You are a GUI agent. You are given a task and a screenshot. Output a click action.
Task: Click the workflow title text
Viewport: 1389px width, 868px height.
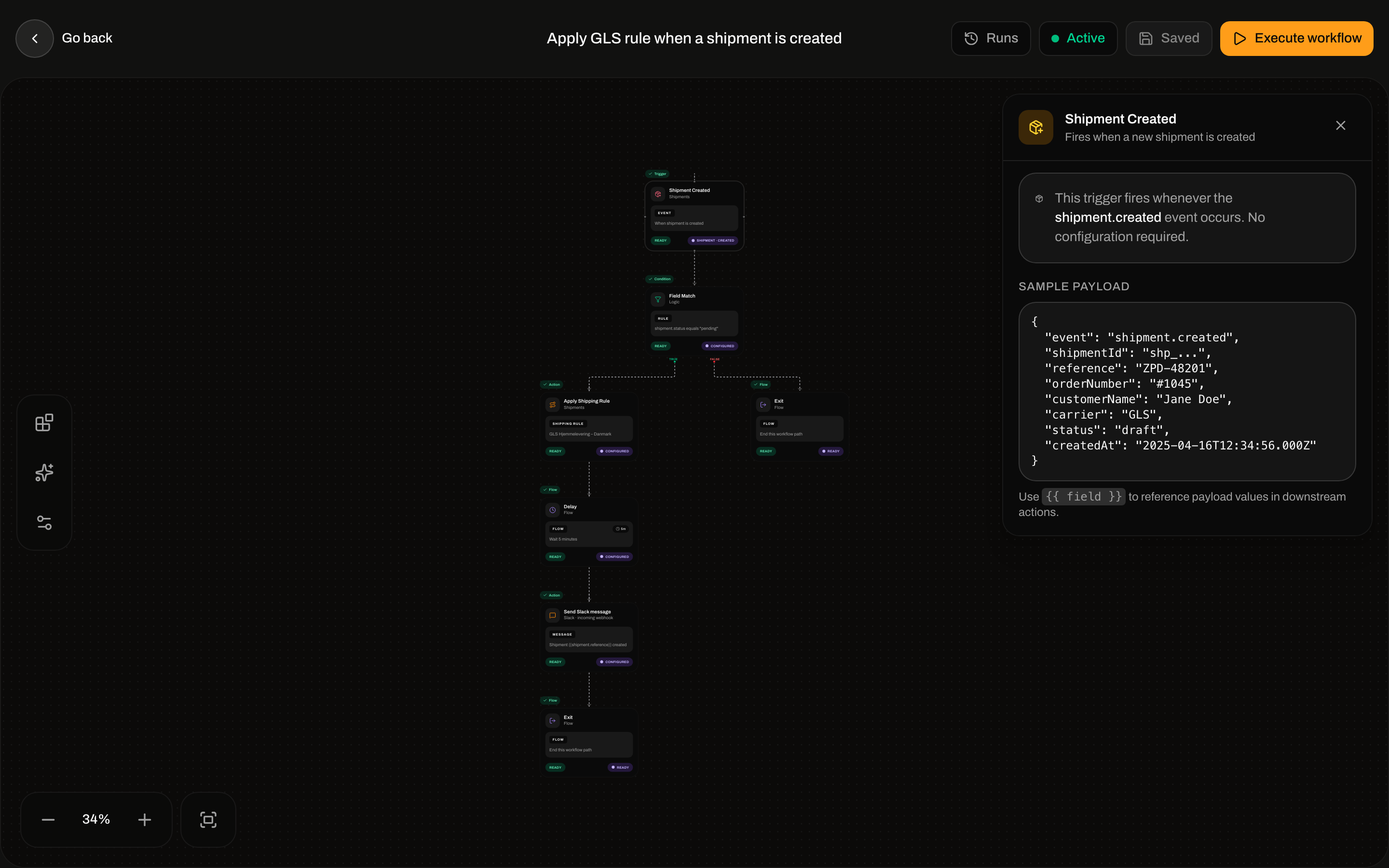(694, 39)
